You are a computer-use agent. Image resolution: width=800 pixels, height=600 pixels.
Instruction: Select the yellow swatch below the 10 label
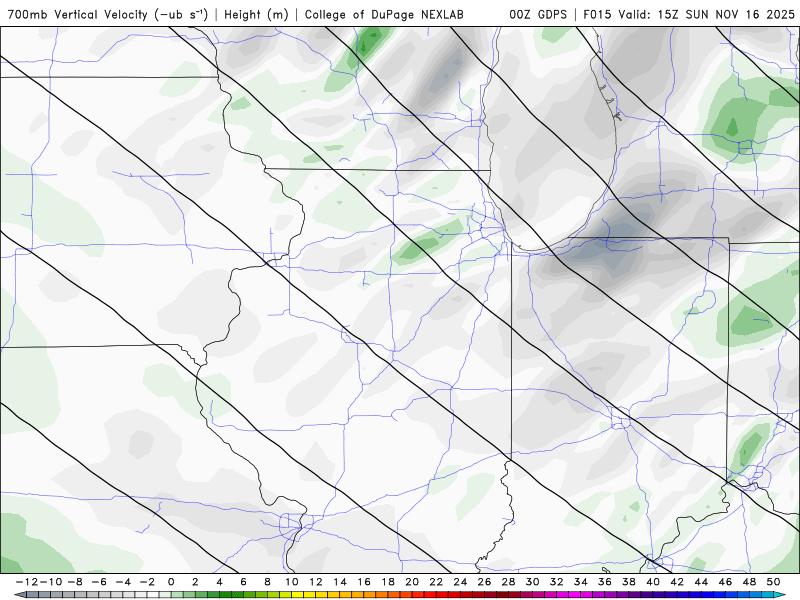click(x=297, y=595)
